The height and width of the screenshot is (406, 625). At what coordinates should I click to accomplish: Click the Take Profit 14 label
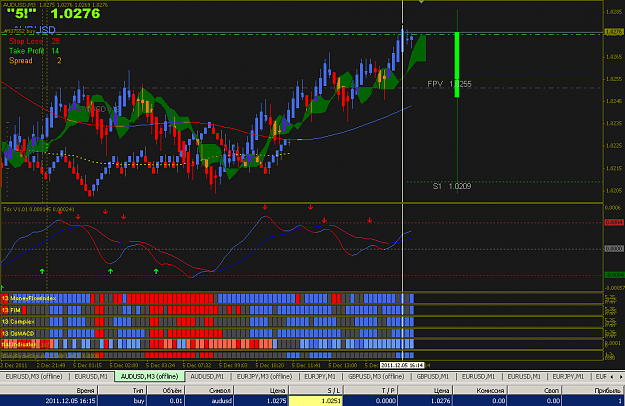(x=34, y=51)
